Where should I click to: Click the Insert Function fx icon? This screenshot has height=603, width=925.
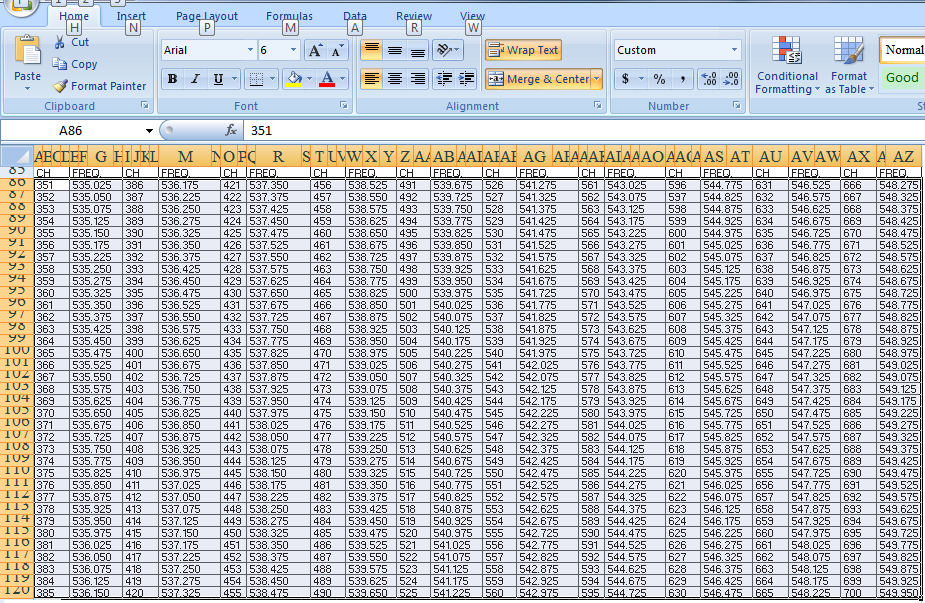point(231,130)
